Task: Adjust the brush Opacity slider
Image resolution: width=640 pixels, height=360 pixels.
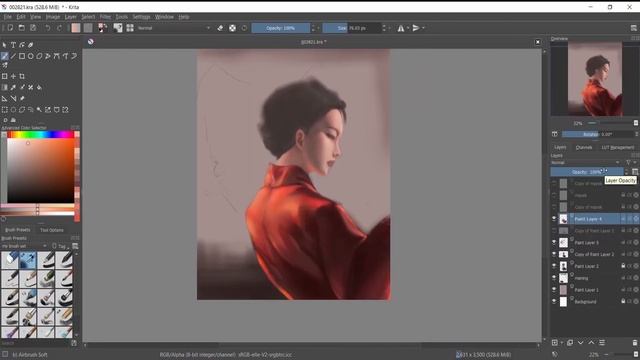Action: coord(281,28)
